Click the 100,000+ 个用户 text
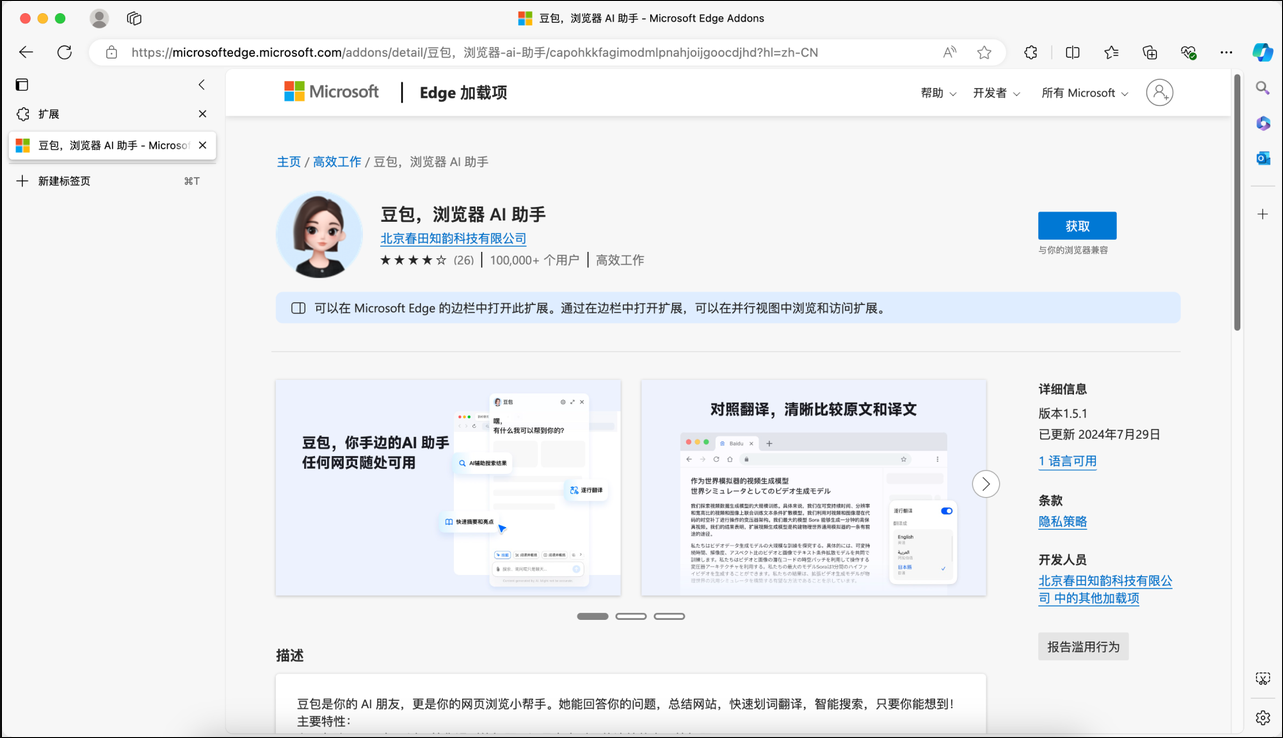The width and height of the screenshot is (1283, 738). point(535,260)
